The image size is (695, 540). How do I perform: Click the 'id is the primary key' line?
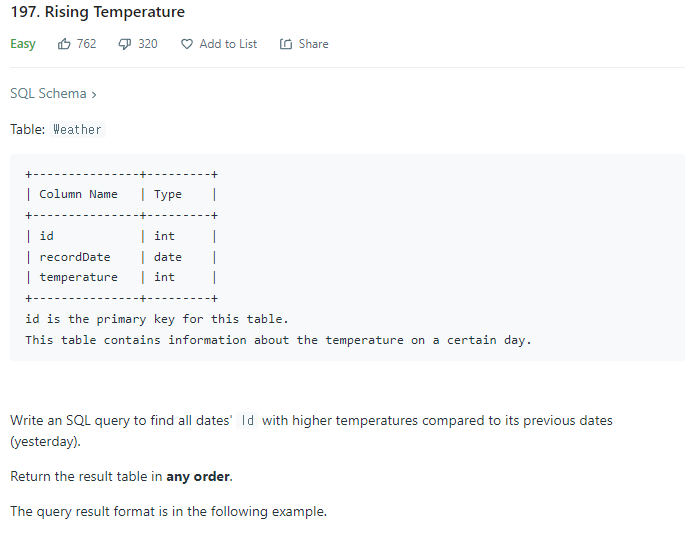tap(156, 319)
